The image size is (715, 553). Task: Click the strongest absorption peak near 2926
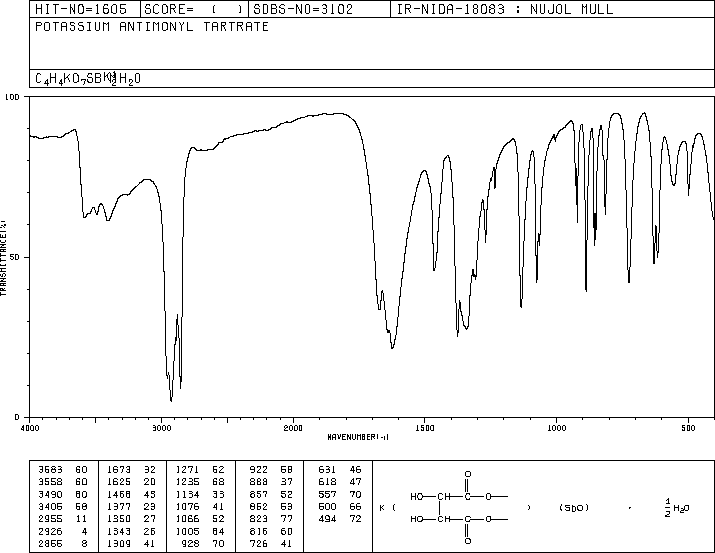(x=171, y=401)
